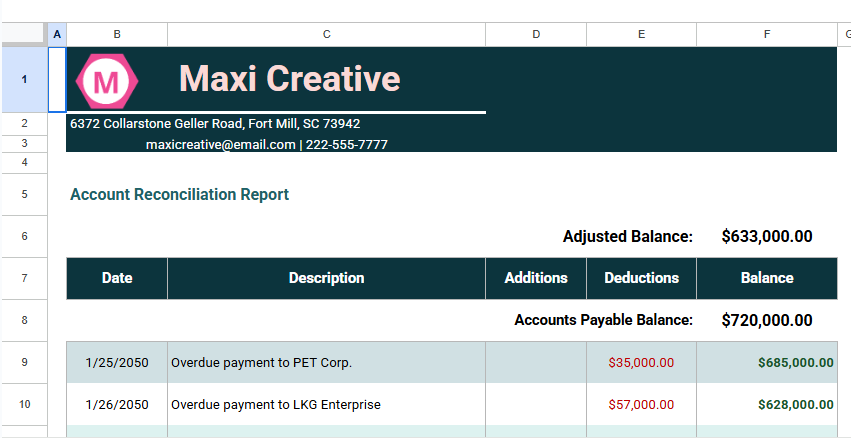Click the Deductions table header cell
This screenshot has height=438, width=851.
coord(641,278)
